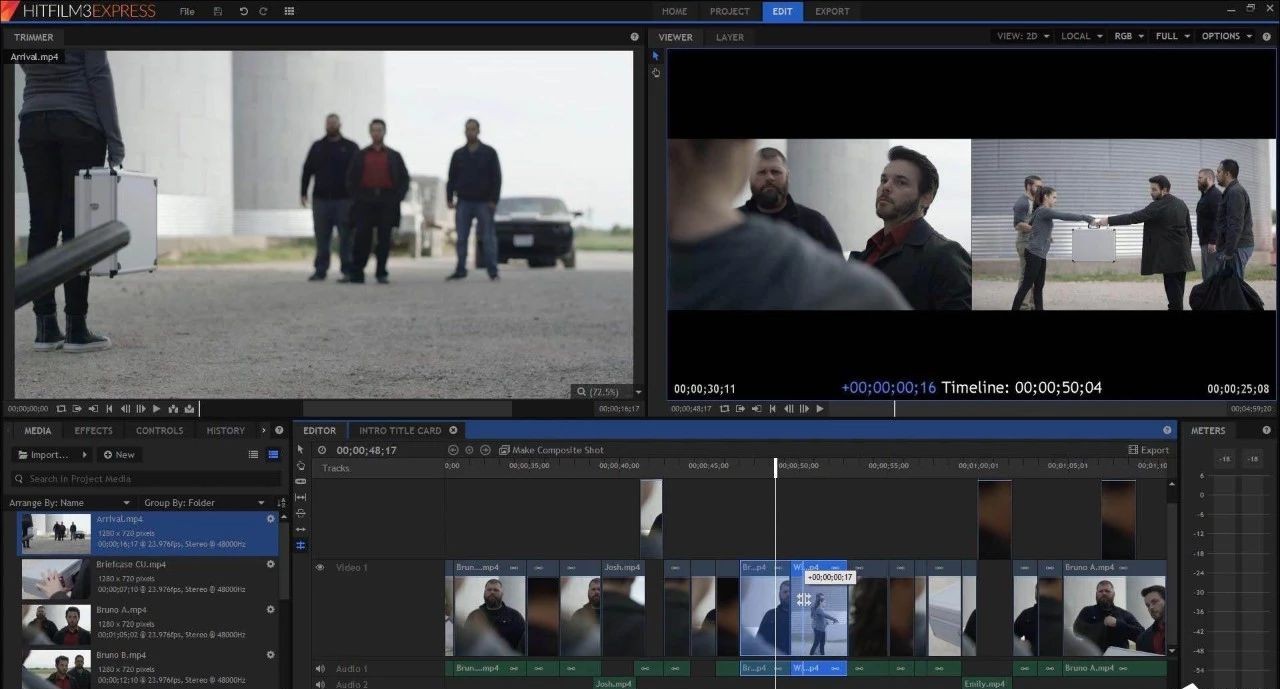The height and width of the screenshot is (689, 1280).
Task: Click the Search in Project Media field
Action: point(145,479)
